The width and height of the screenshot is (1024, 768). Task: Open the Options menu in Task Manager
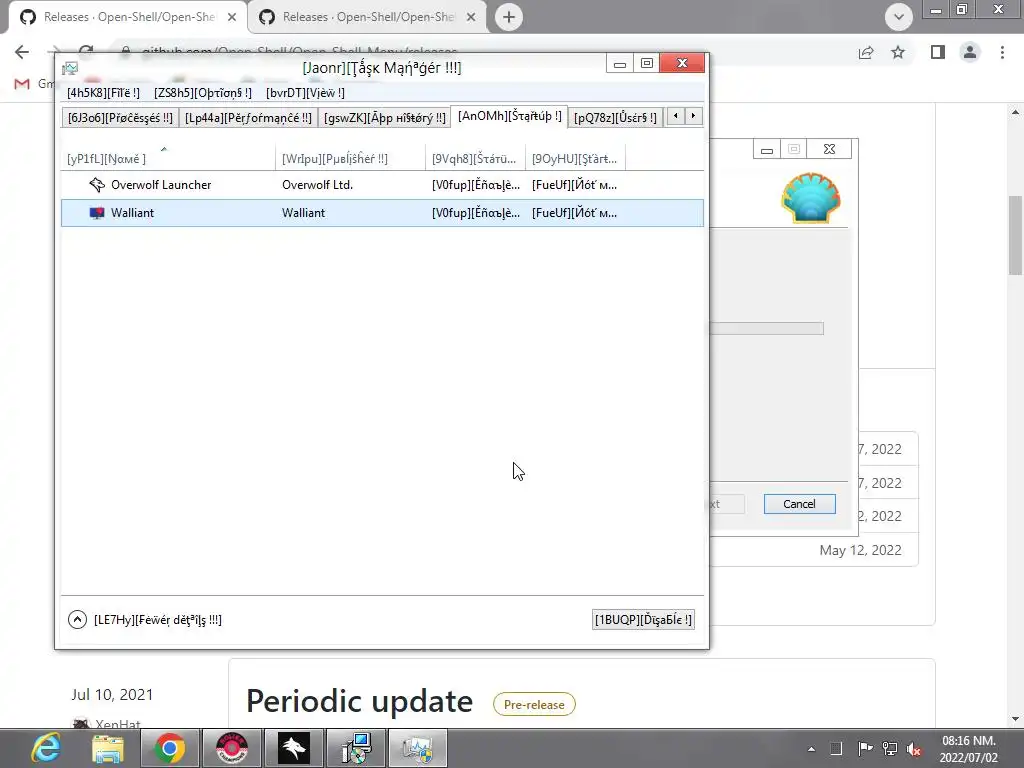tap(202, 93)
